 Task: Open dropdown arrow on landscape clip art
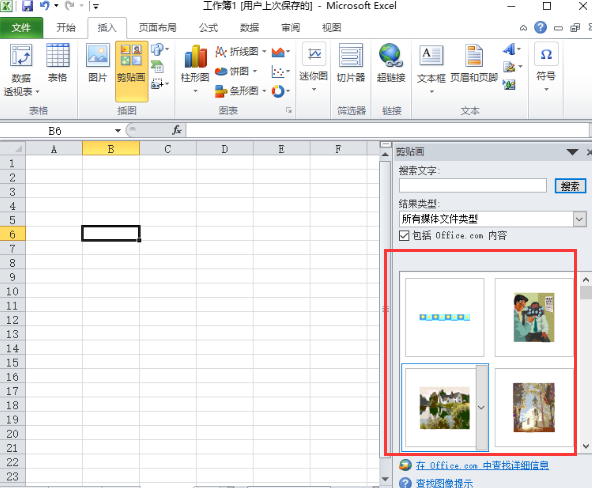pyautogui.click(x=481, y=408)
